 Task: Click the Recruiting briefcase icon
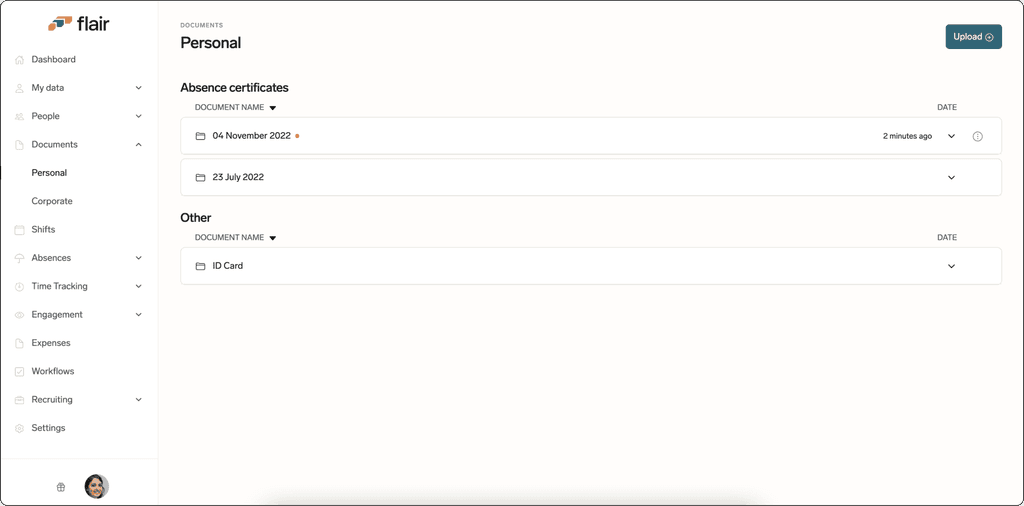click(x=19, y=400)
